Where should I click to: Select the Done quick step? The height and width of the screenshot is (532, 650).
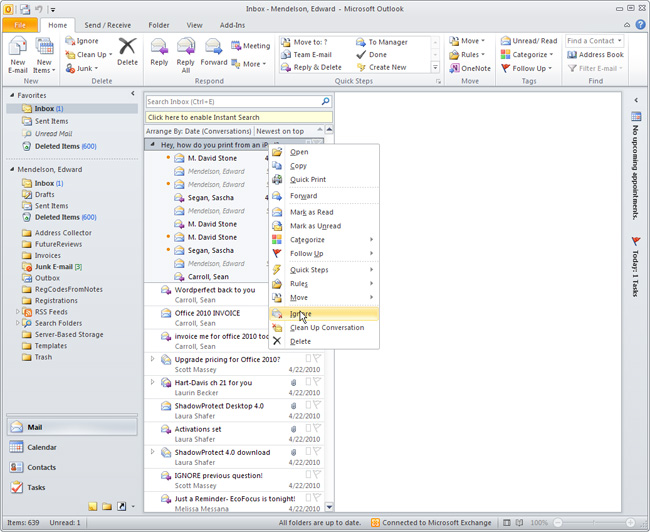372,54
